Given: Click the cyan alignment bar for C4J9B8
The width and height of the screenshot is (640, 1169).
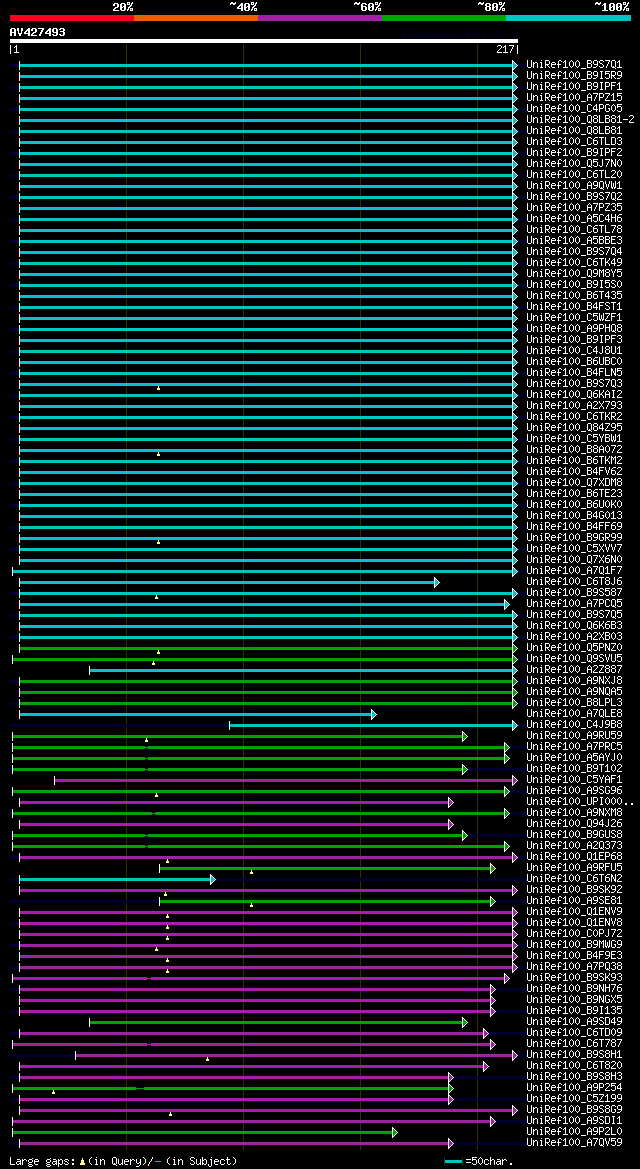Looking at the screenshot, I should pyautogui.click(x=373, y=725).
